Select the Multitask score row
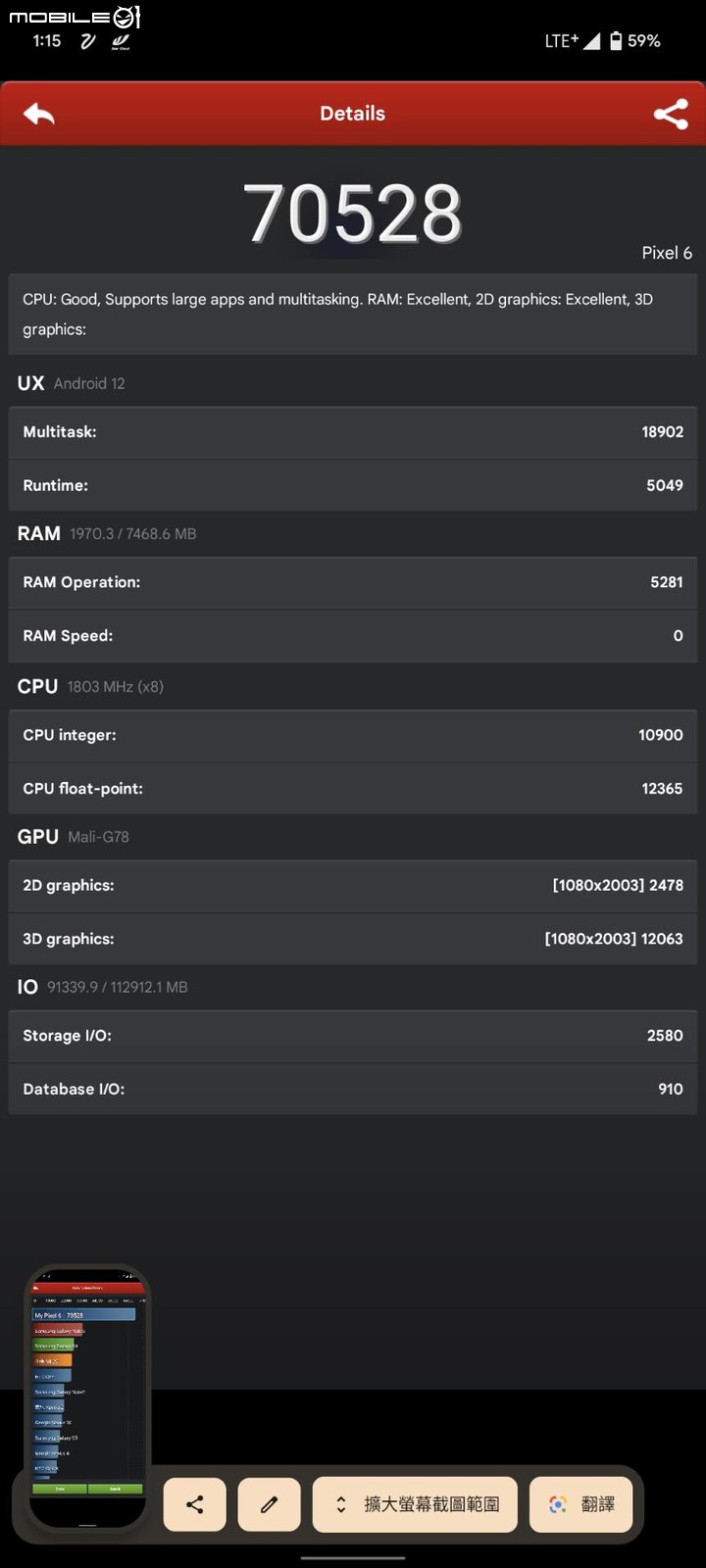Image resolution: width=706 pixels, height=1568 pixels. (x=353, y=432)
